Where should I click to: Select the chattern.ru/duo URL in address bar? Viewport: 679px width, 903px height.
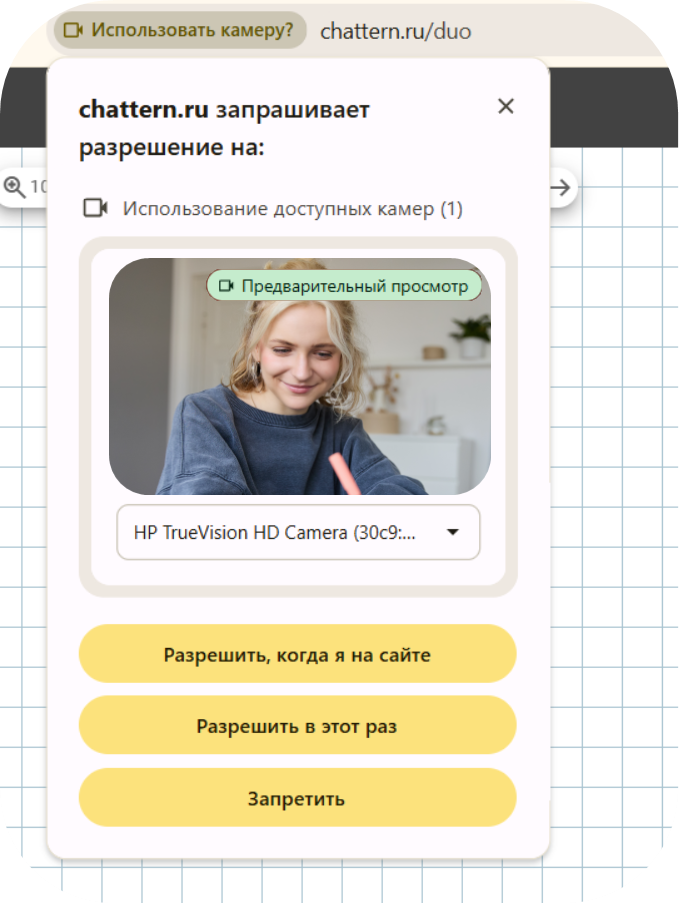(x=396, y=31)
